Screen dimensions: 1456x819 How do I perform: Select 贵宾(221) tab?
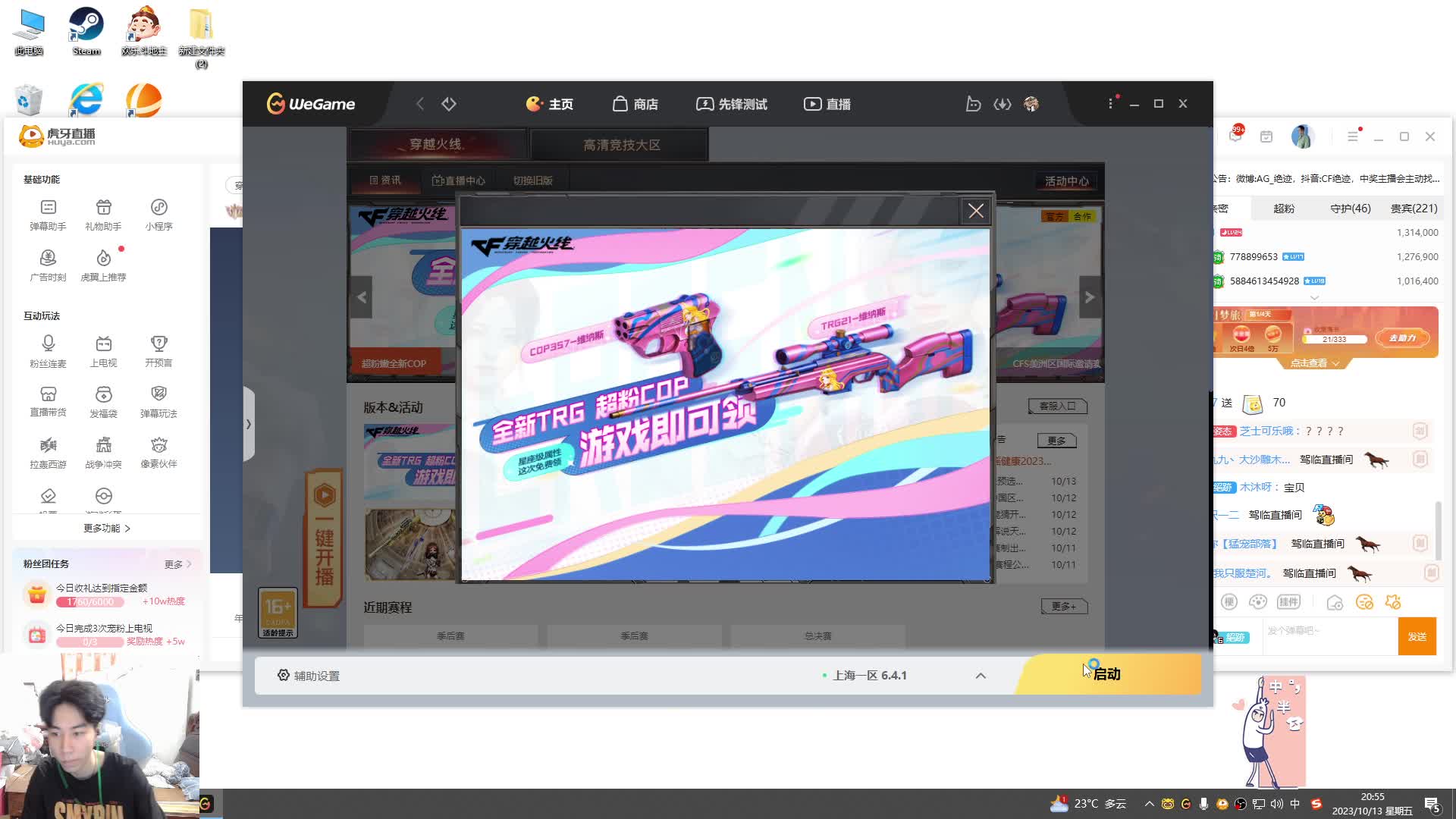(x=1414, y=209)
